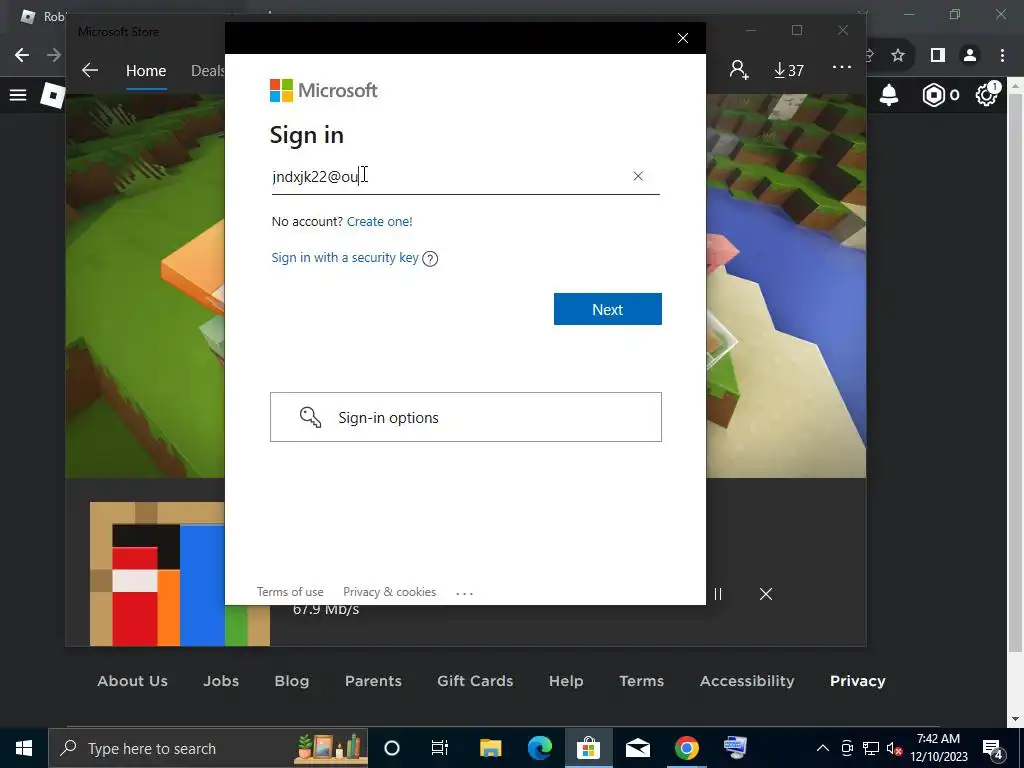Image resolution: width=1024 pixels, height=768 pixels.
Task: Open Roblox notifications bell
Action: pos(889,95)
